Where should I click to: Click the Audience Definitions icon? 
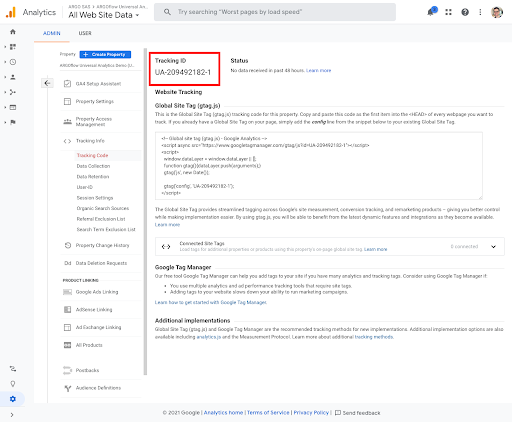(68, 388)
